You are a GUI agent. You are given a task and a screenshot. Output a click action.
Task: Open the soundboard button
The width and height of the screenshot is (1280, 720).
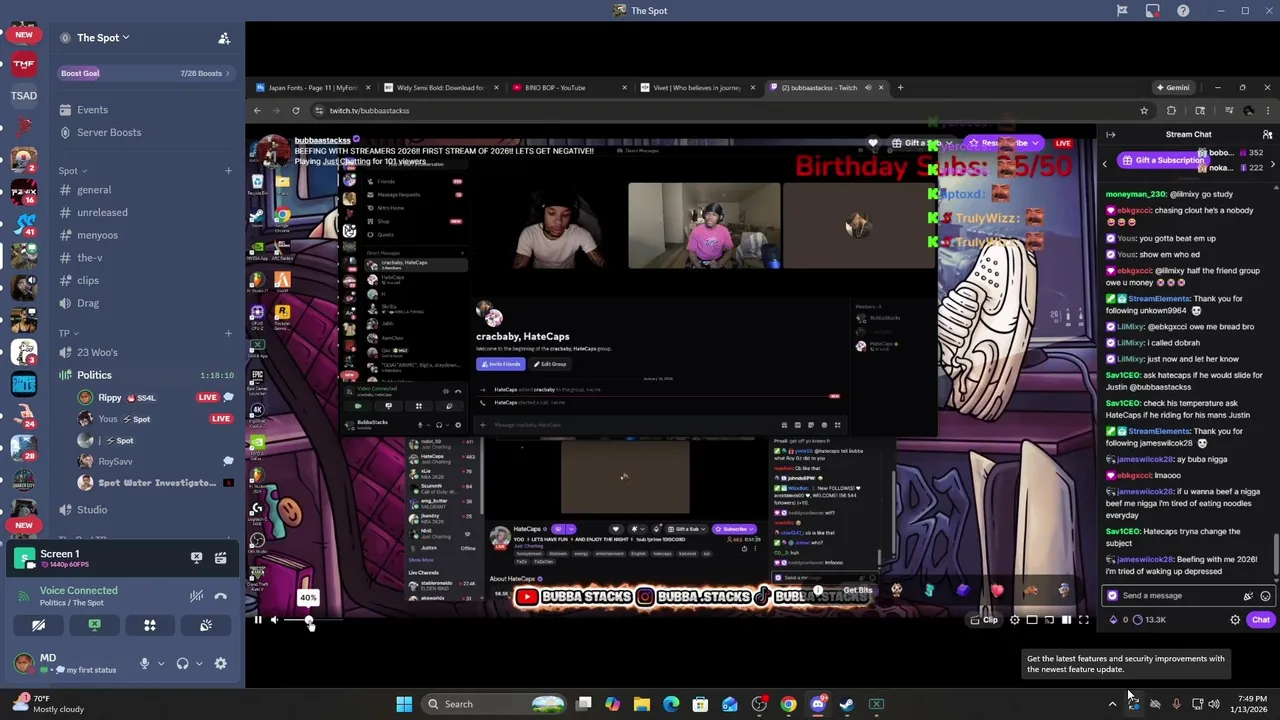click(206, 625)
